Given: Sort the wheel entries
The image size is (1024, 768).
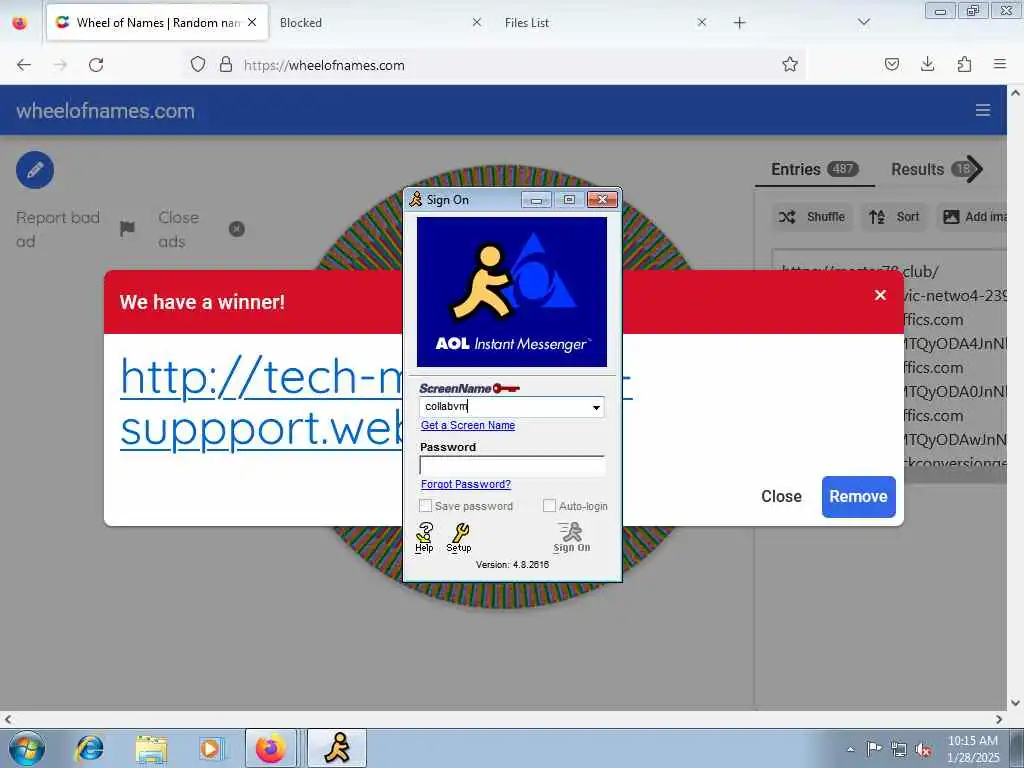Looking at the screenshot, I should click(894, 217).
